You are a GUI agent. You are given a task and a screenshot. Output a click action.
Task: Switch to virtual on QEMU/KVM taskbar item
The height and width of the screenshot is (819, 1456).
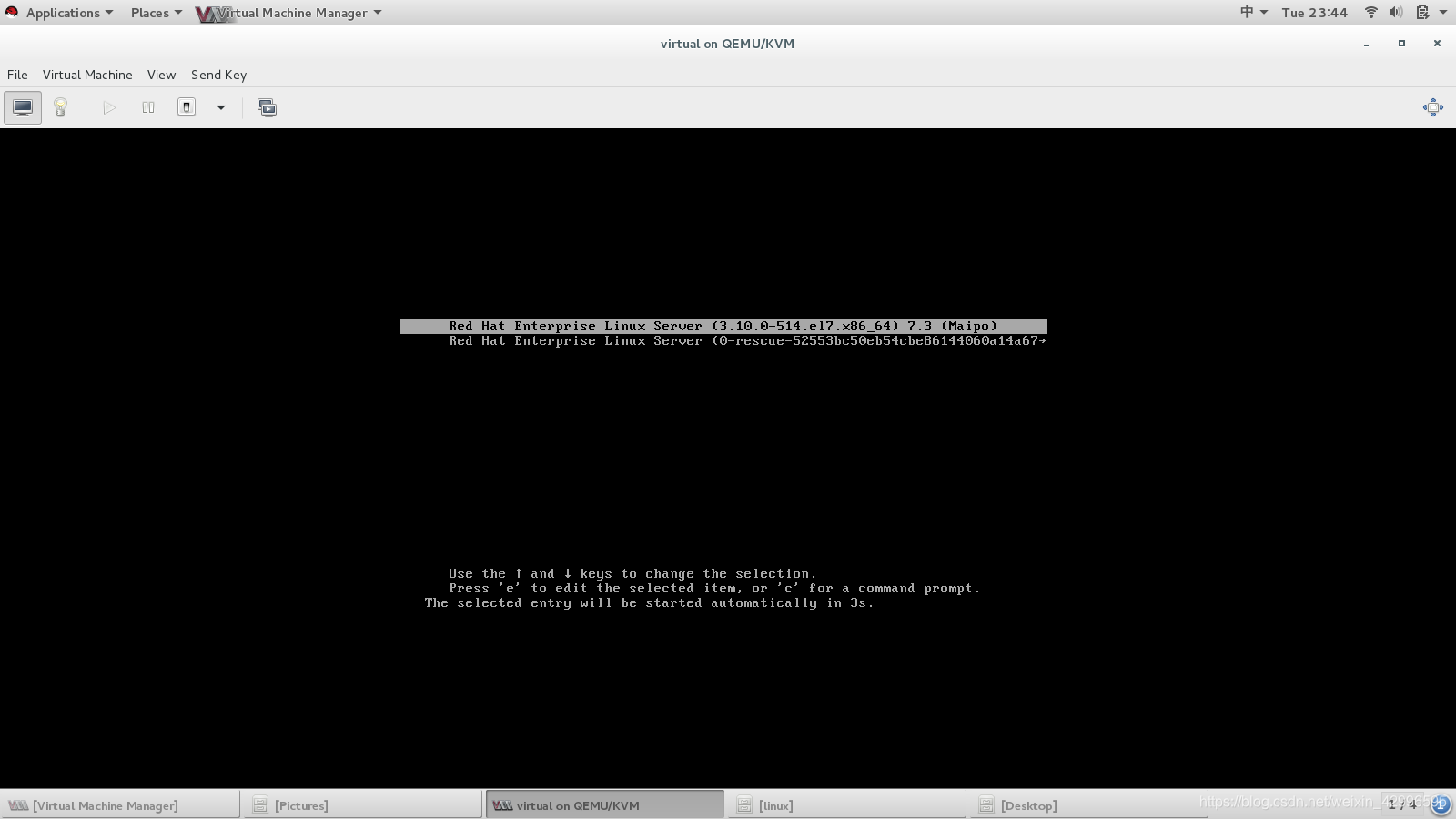pyautogui.click(x=604, y=804)
